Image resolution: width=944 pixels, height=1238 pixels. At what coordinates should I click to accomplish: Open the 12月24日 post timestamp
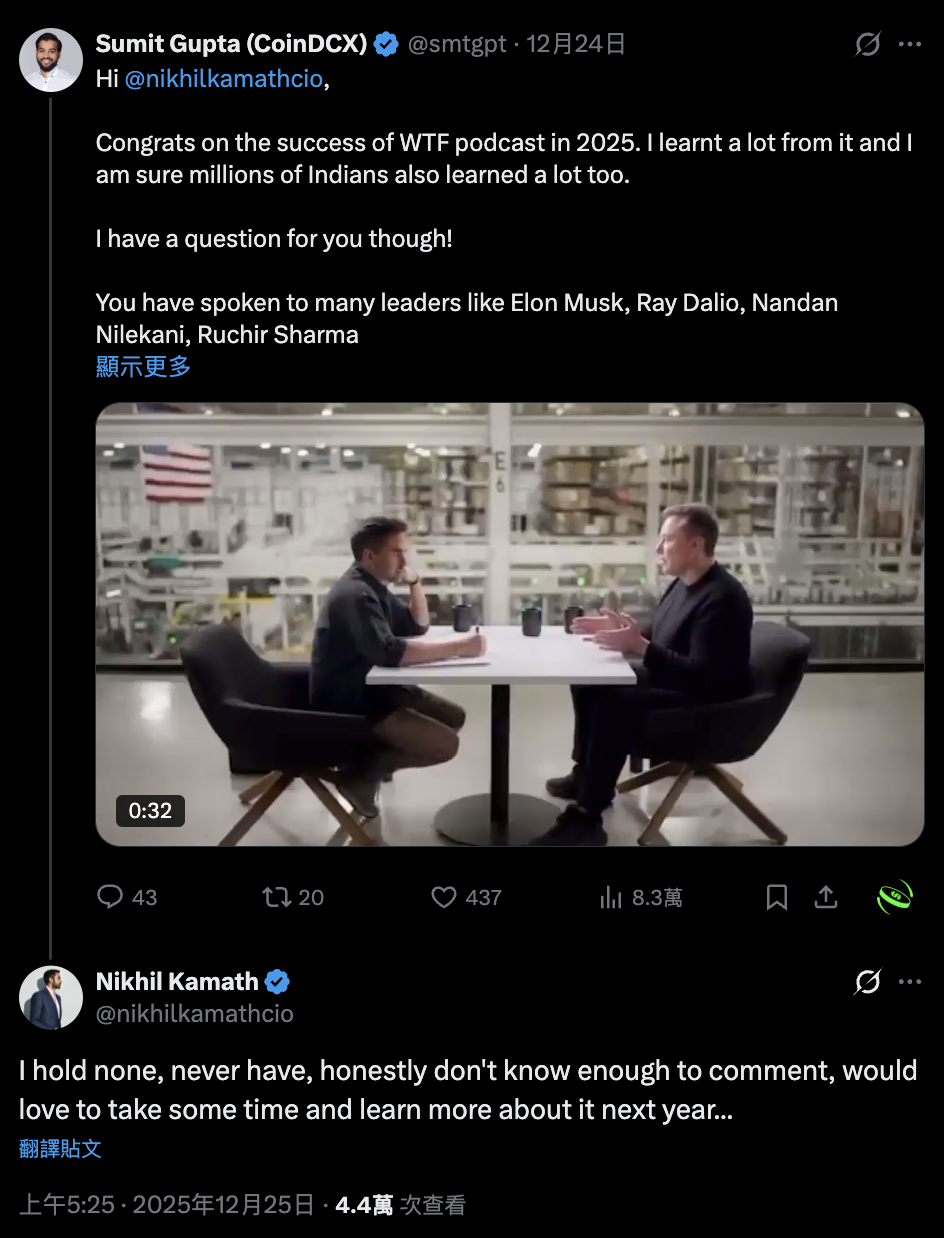pos(576,44)
